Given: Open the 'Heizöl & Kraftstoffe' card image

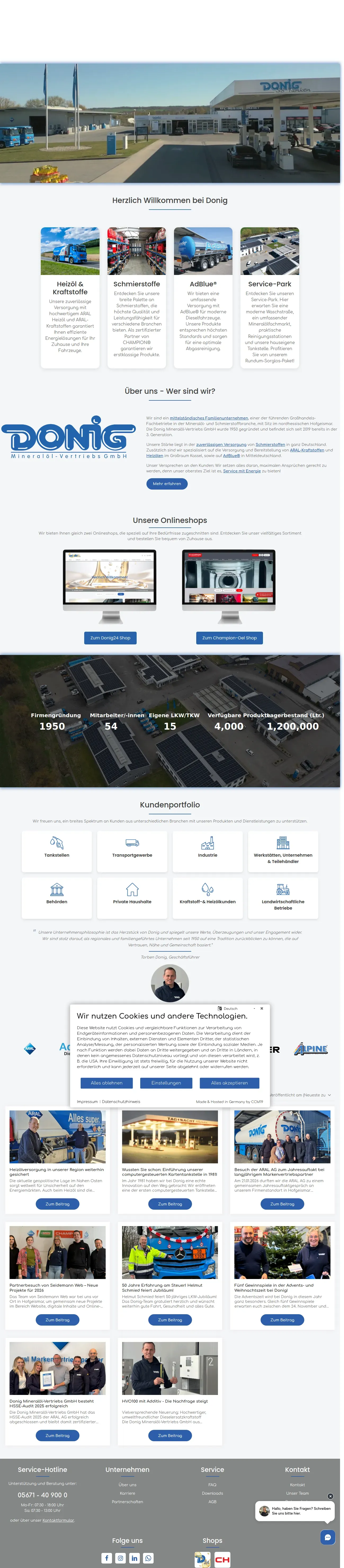Looking at the screenshot, I should pos(70,251).
